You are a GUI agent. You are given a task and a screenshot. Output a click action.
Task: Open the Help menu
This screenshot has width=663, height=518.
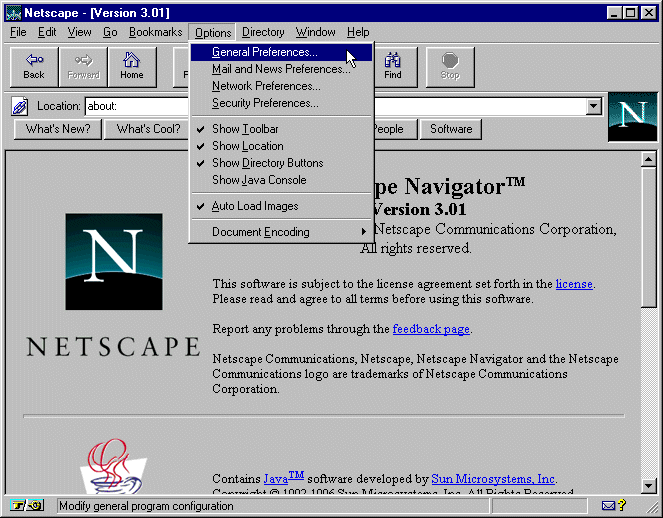click(358, 32)
